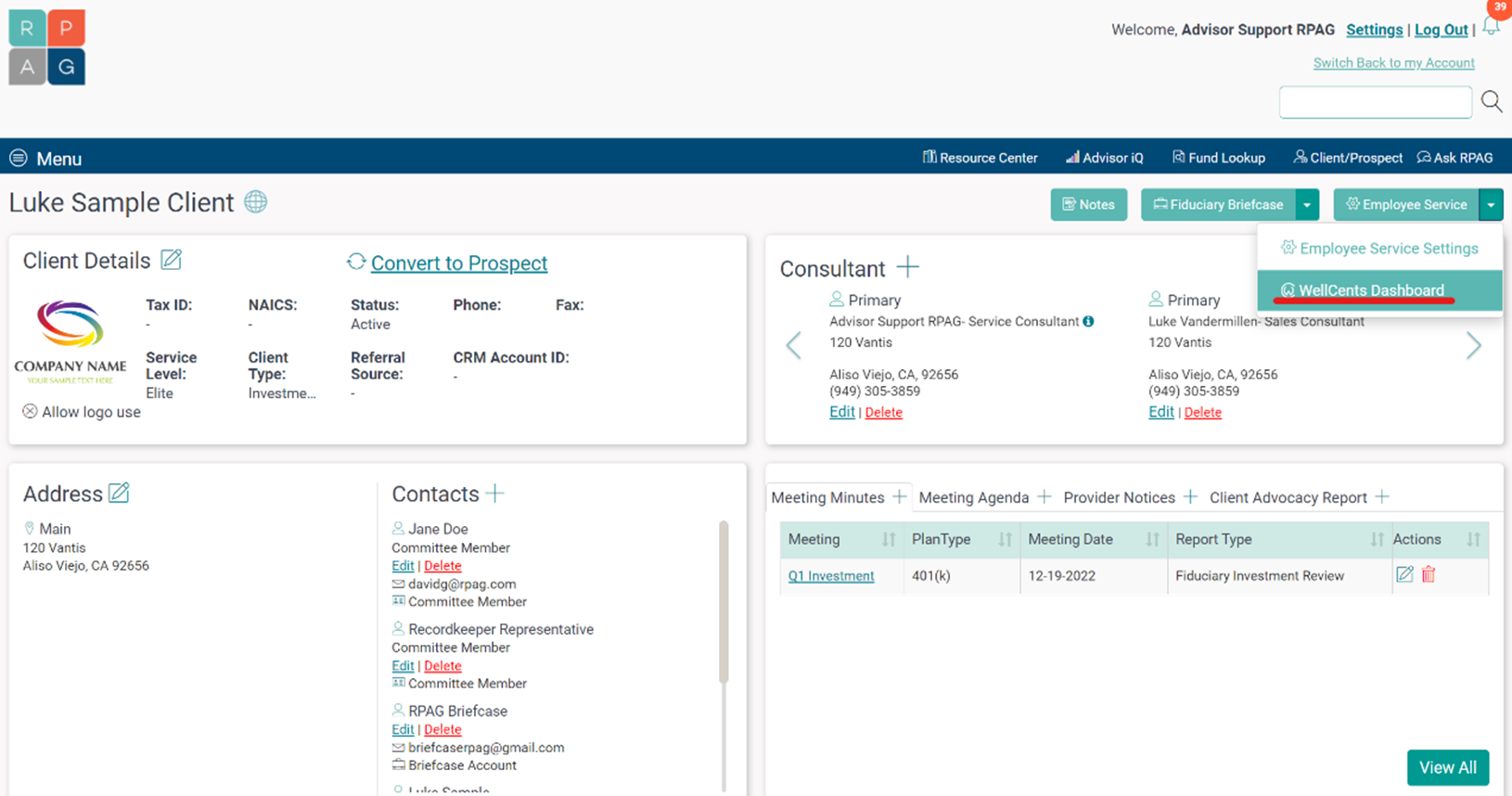This screenshot has height=796, width=1512.
Task: Delete Q1 Investment row with trash icon
Action: 1429,574
